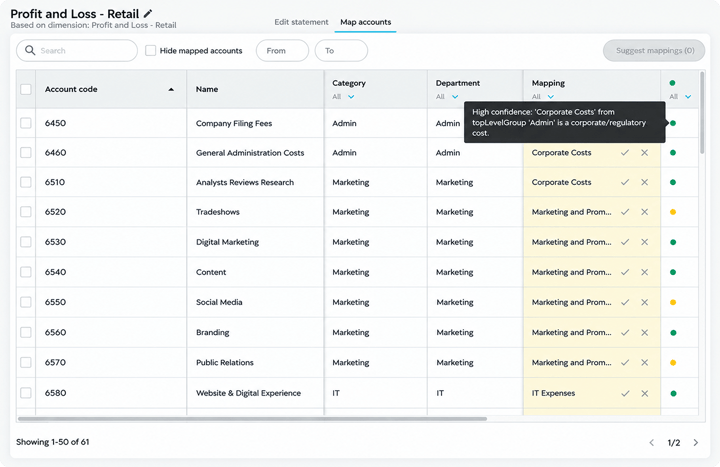Reject the Social Media mapping
720x467 pixels.
click(x=645, y=302)
